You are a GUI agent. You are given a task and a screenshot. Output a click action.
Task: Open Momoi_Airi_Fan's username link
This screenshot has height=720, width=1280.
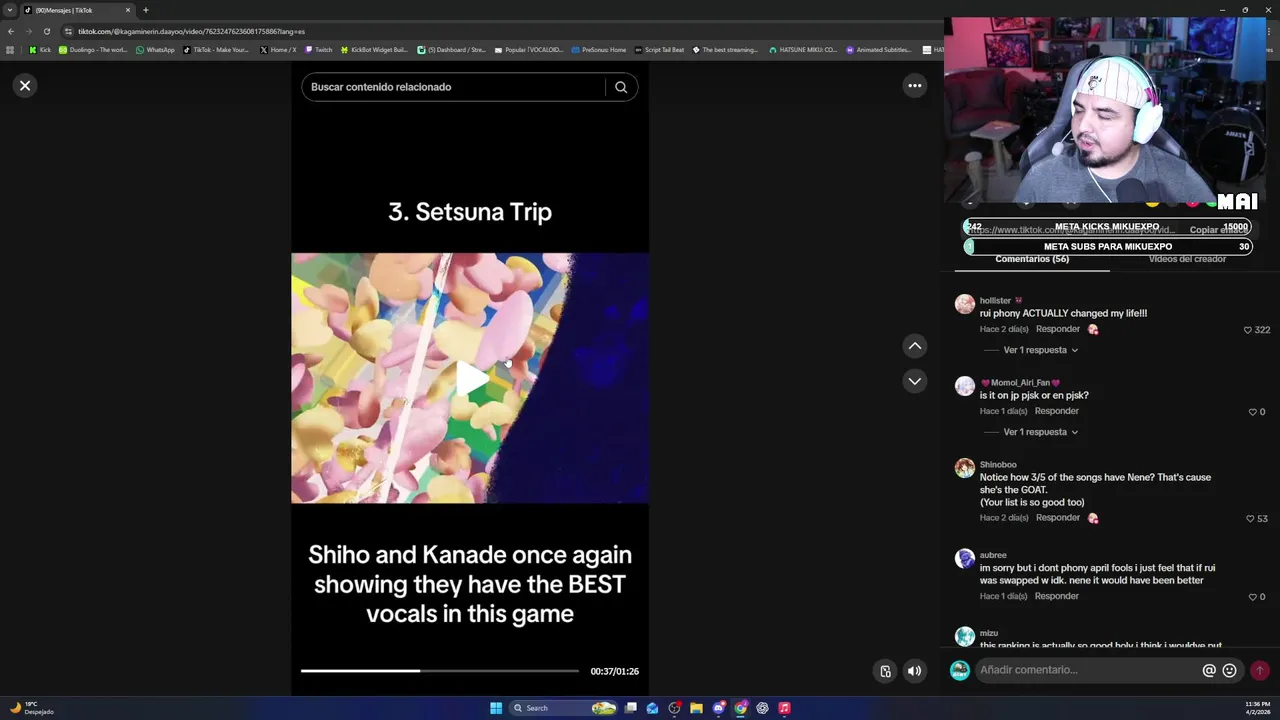pos(1020,383)
